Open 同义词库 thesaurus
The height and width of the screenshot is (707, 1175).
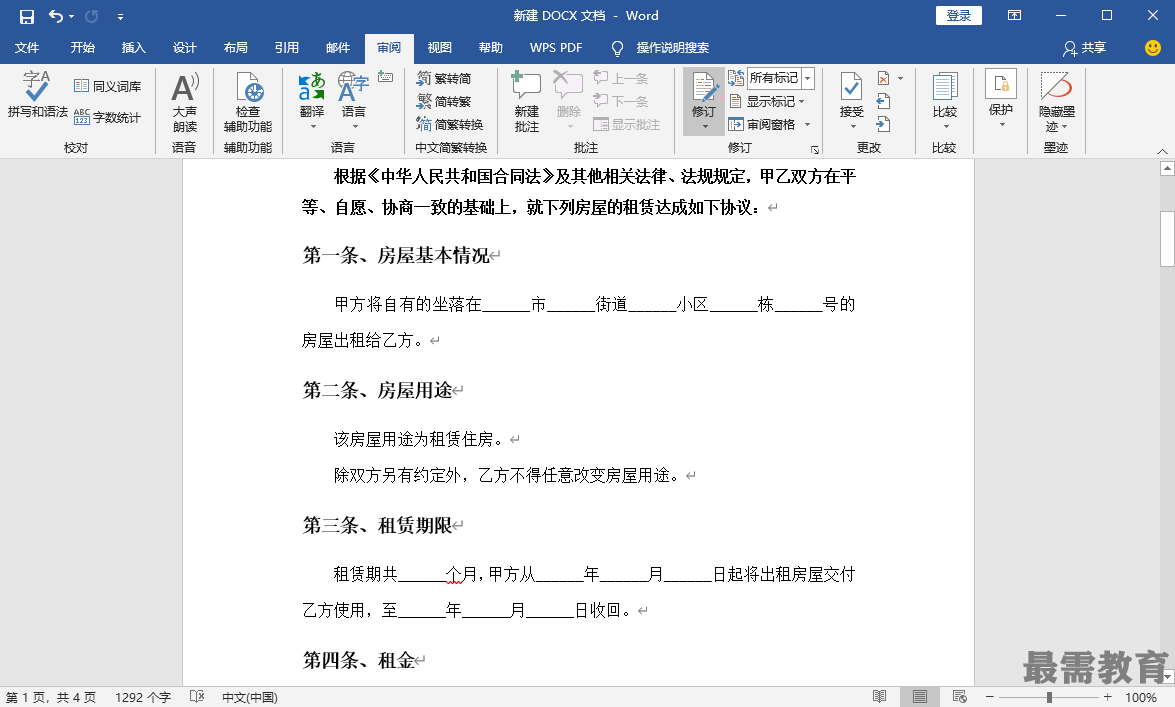[x=107, y=86]
